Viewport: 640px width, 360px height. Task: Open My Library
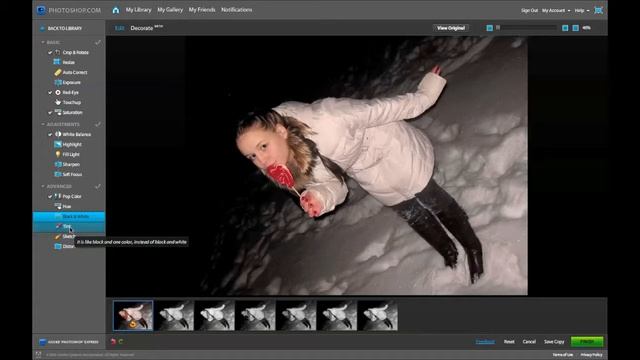[138, 10]
